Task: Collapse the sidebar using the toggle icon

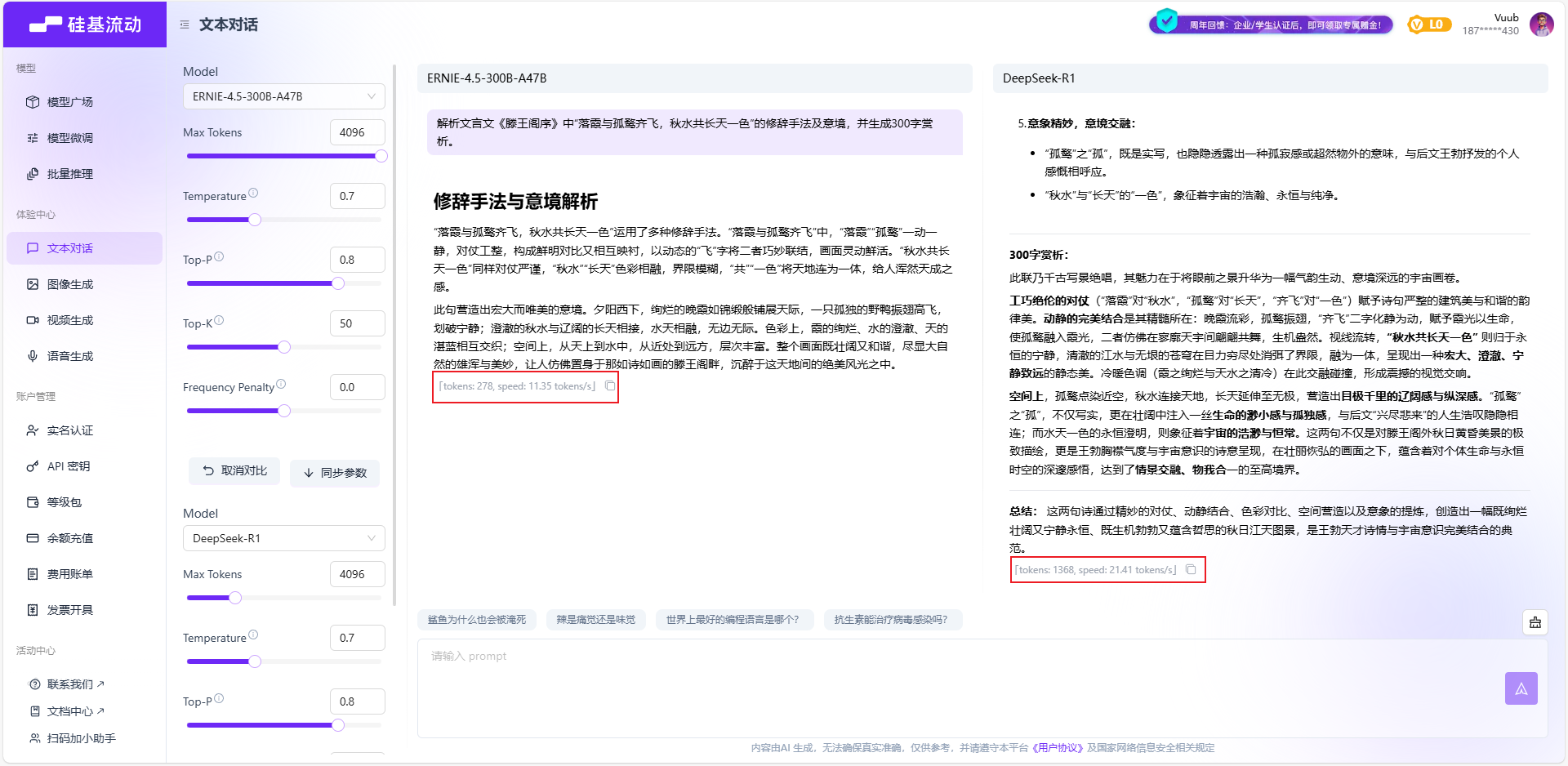Action: (x=184, y=24)
